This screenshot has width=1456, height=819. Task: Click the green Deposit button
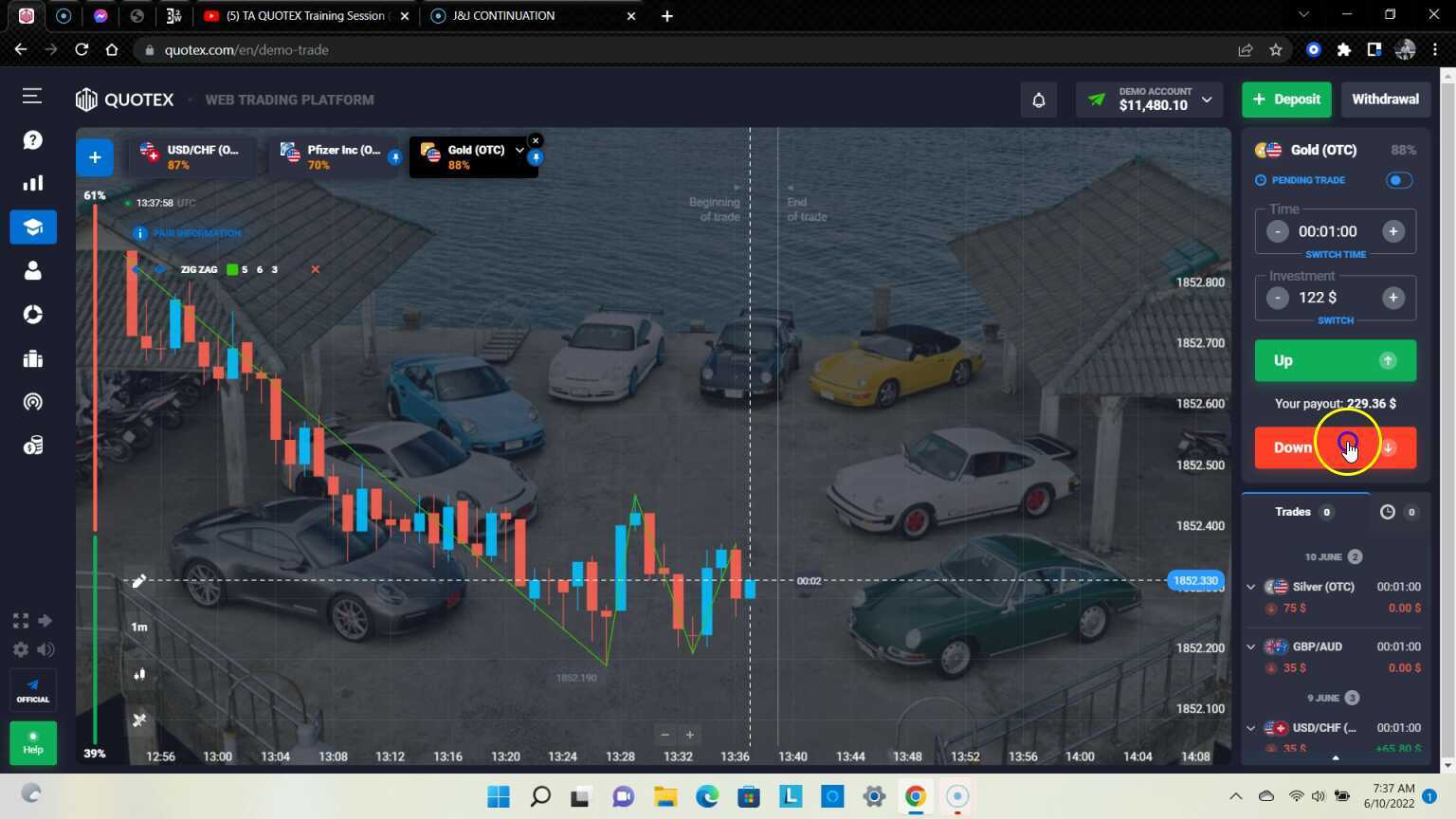(1286, 100)
